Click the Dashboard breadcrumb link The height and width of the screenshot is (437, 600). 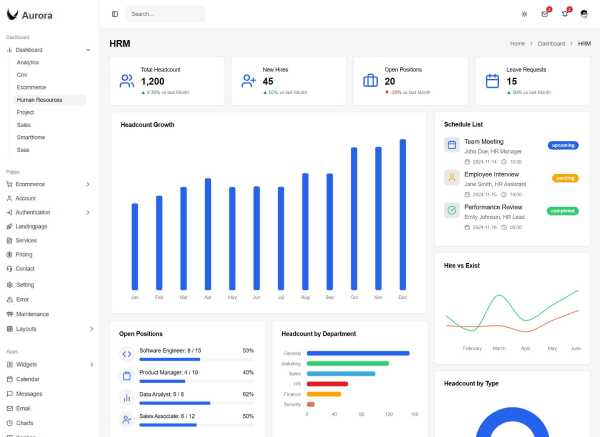click(551, 44)
